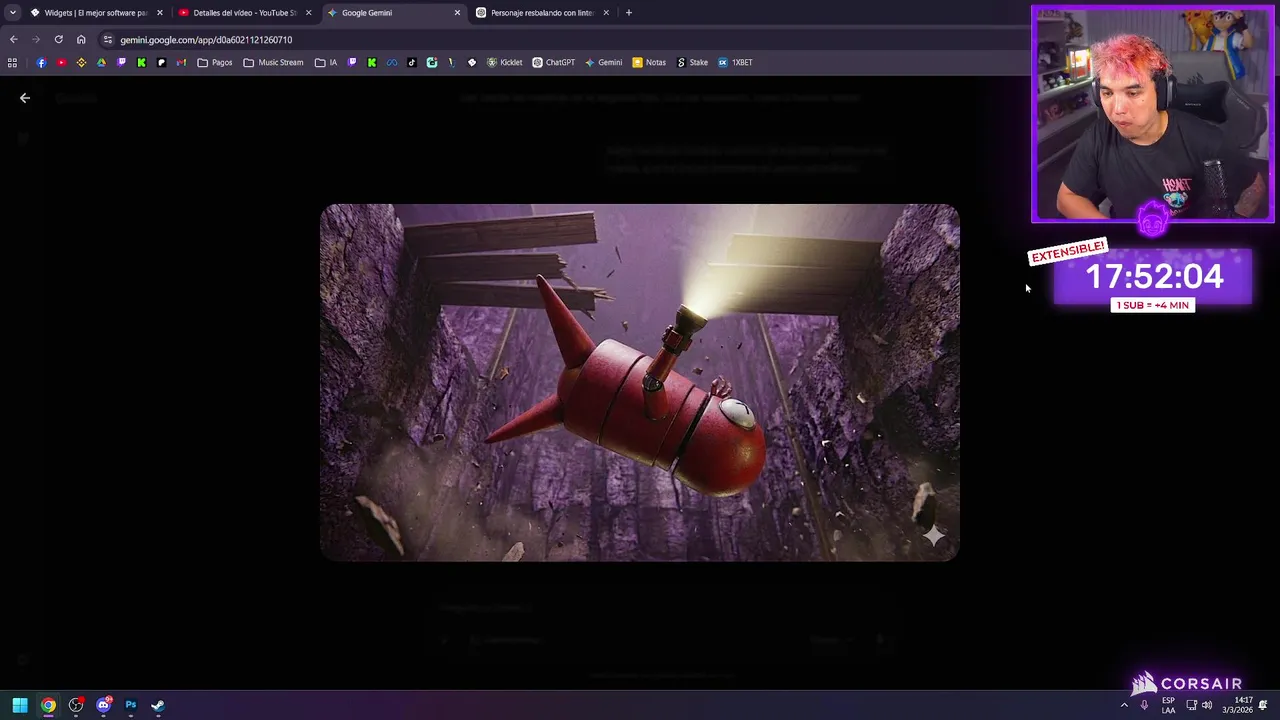The image size is (1280, 720).
Task: Open the Google Drive bookmark icon
Action: [x=101, y=62]
